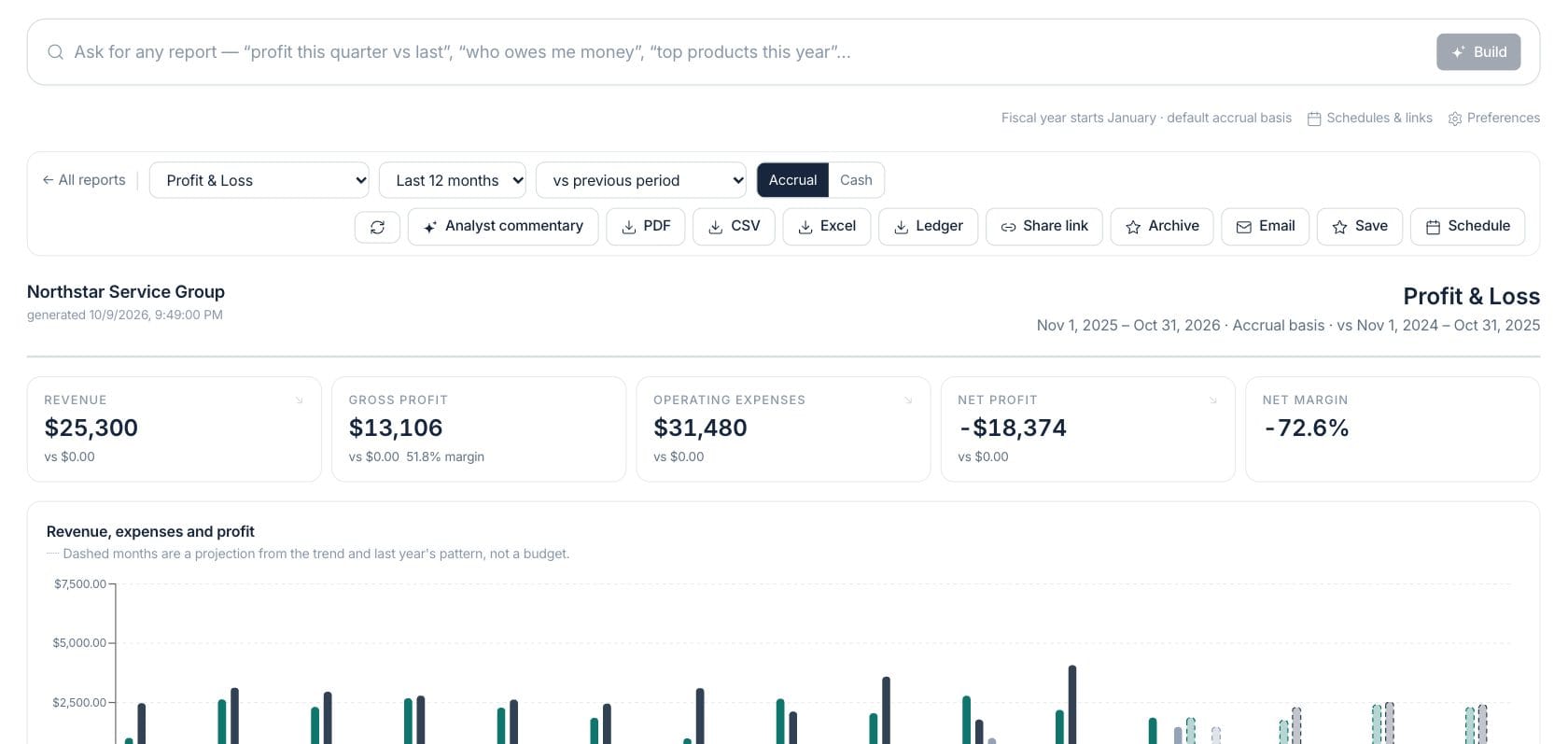
Task: Copy a Share link
Action: click(x=1044, y=227)
